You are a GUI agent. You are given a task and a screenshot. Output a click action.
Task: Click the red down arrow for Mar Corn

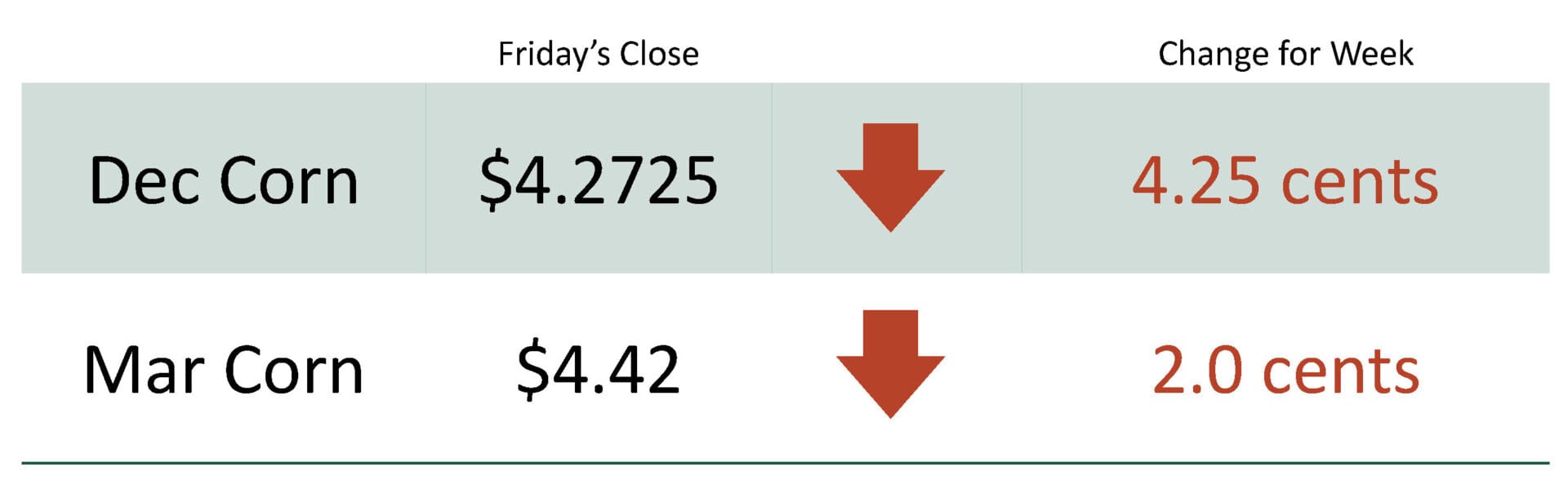point(890,363)
